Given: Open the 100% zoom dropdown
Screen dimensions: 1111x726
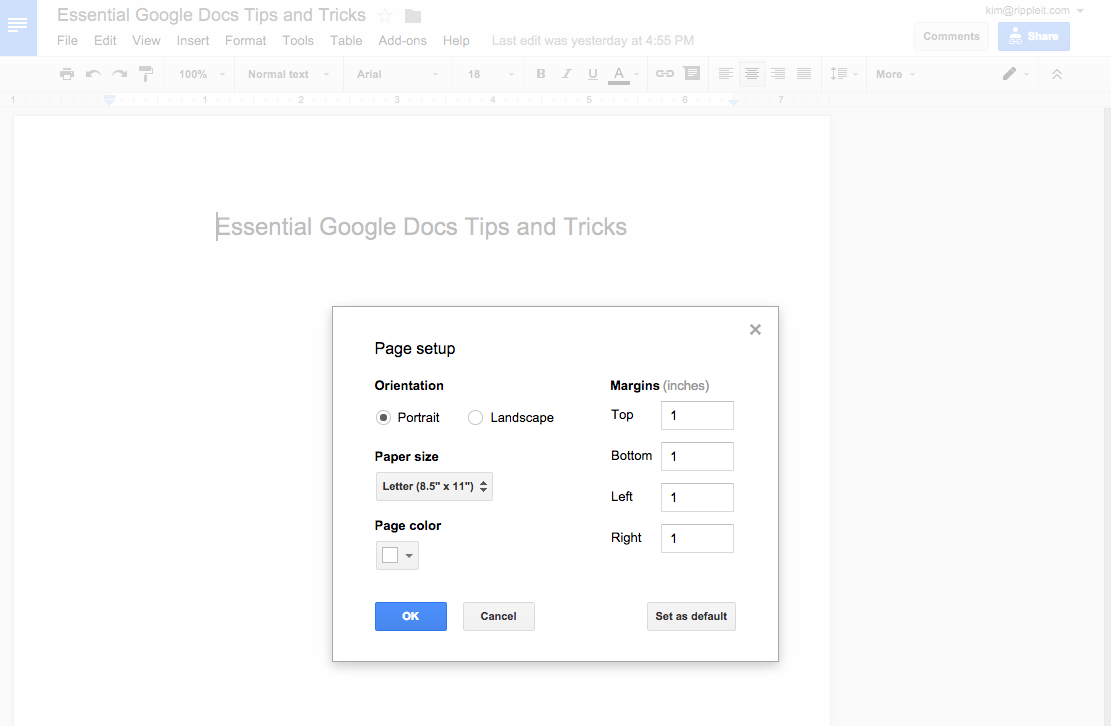Looking at the screenshot, I should [201, 74].
